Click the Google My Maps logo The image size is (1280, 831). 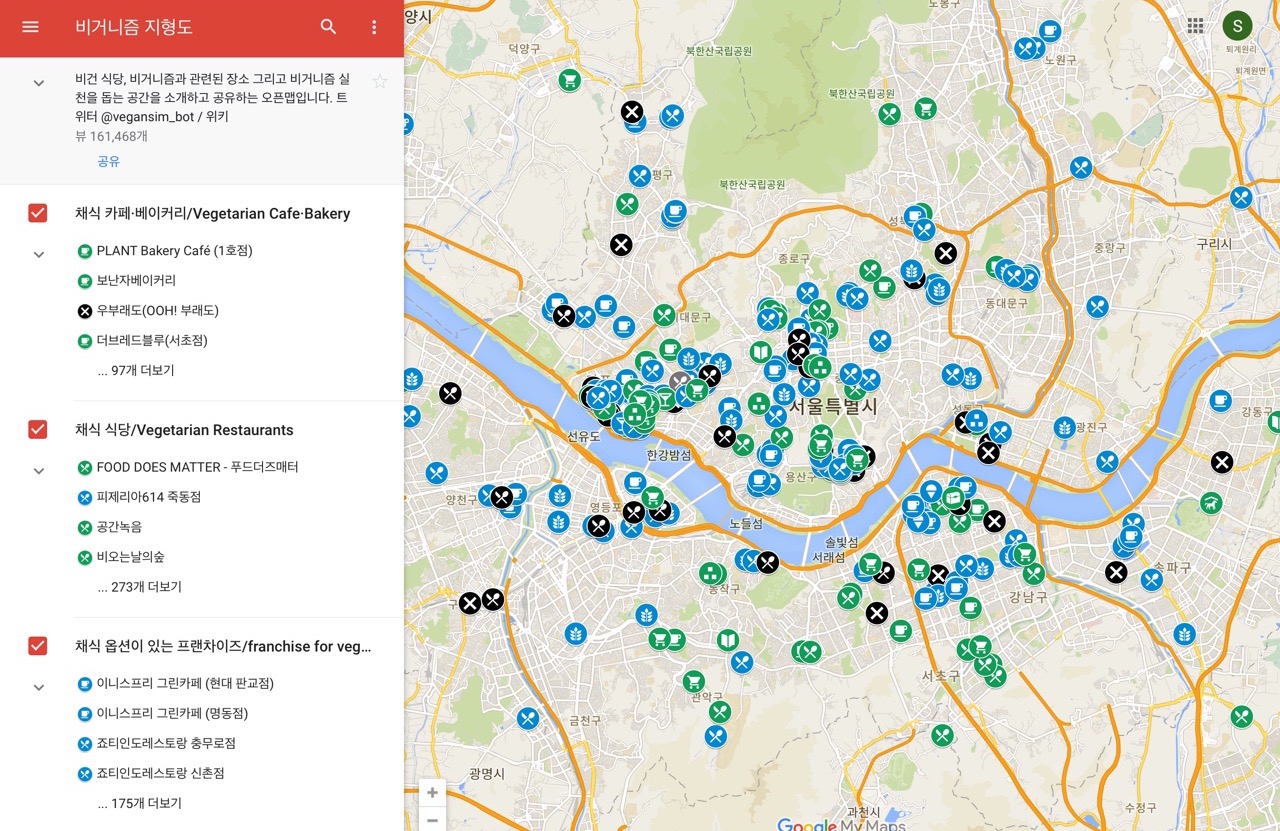tap(841, 825)
